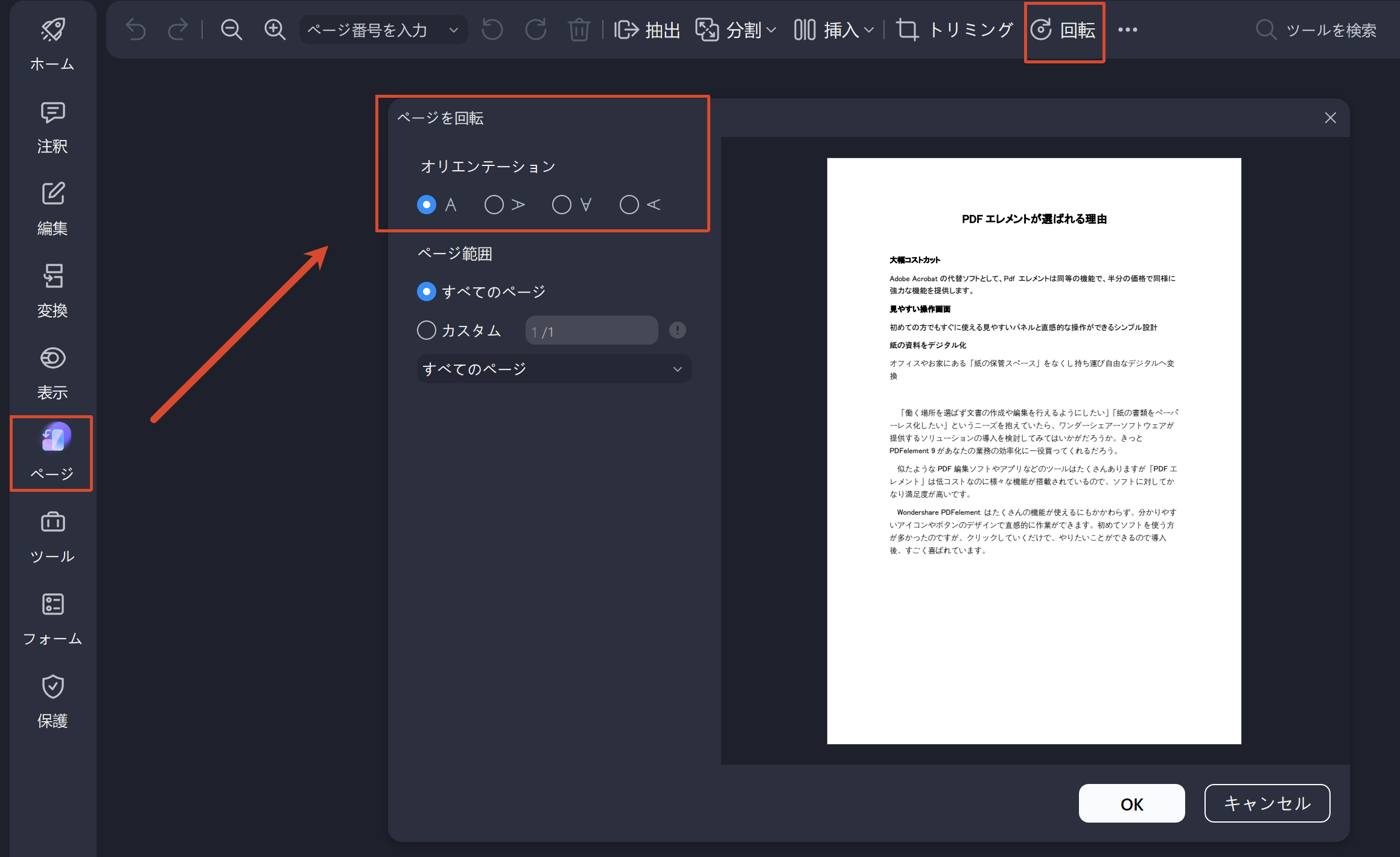Close the ページを回転 dialog
This screenshot has height=857, width=1400.
(1330, 118)
